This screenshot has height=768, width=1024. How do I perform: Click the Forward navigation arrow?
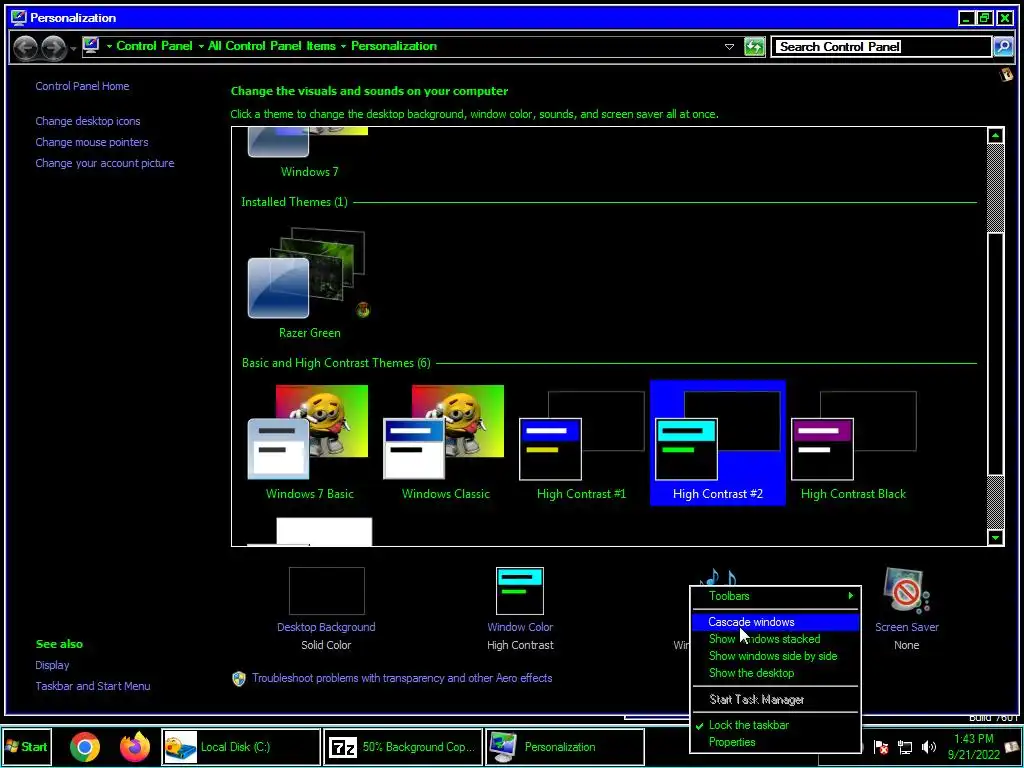pyautogui.click(x=53, y=47)
